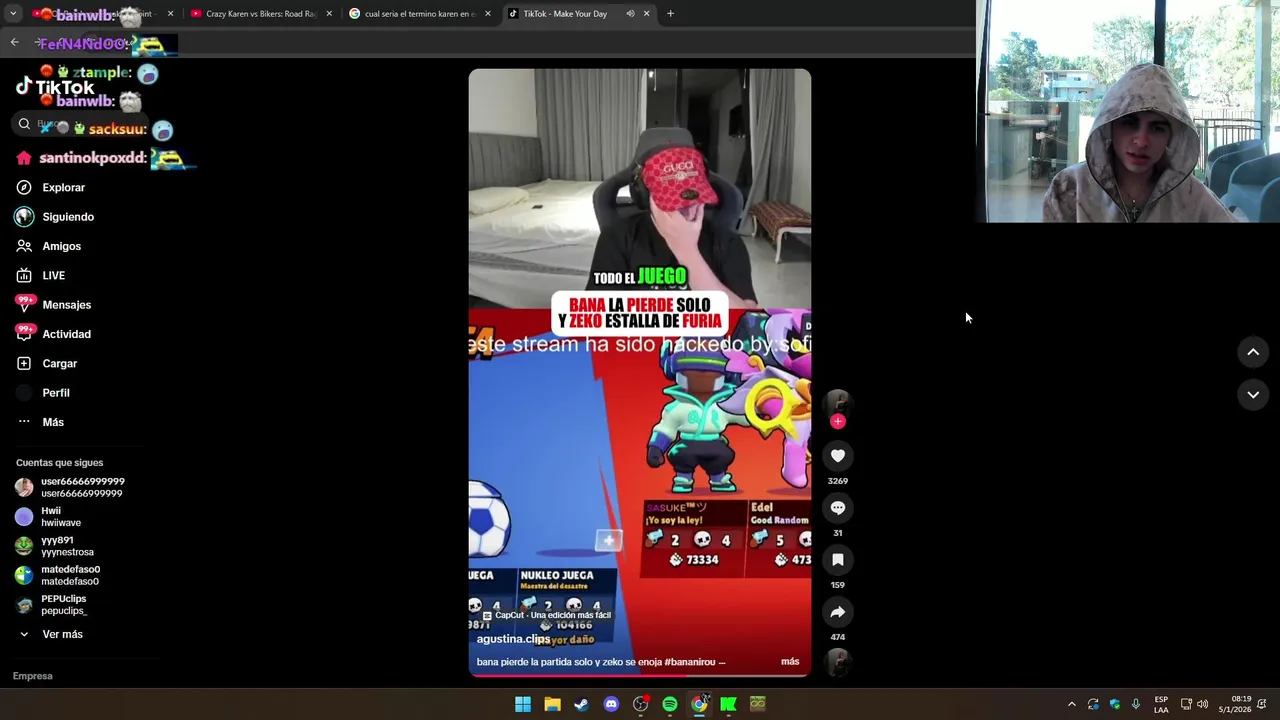Open browser tab search dropdown
The height and width of the screenshot is (720, 1280).
12,14
